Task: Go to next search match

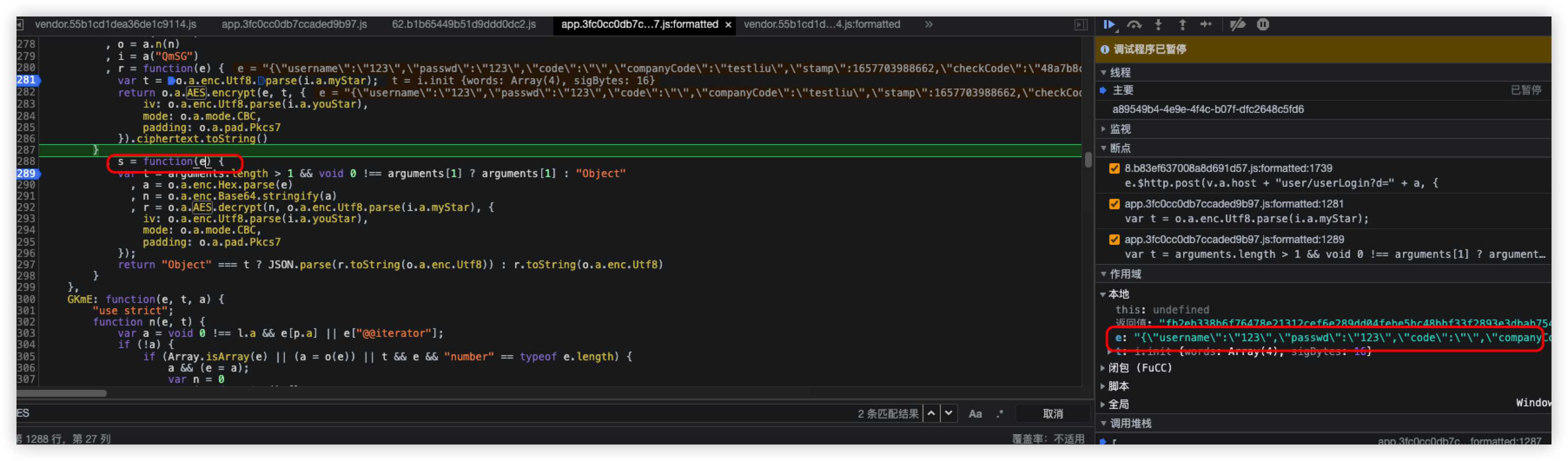Action: tap(948, 414)
